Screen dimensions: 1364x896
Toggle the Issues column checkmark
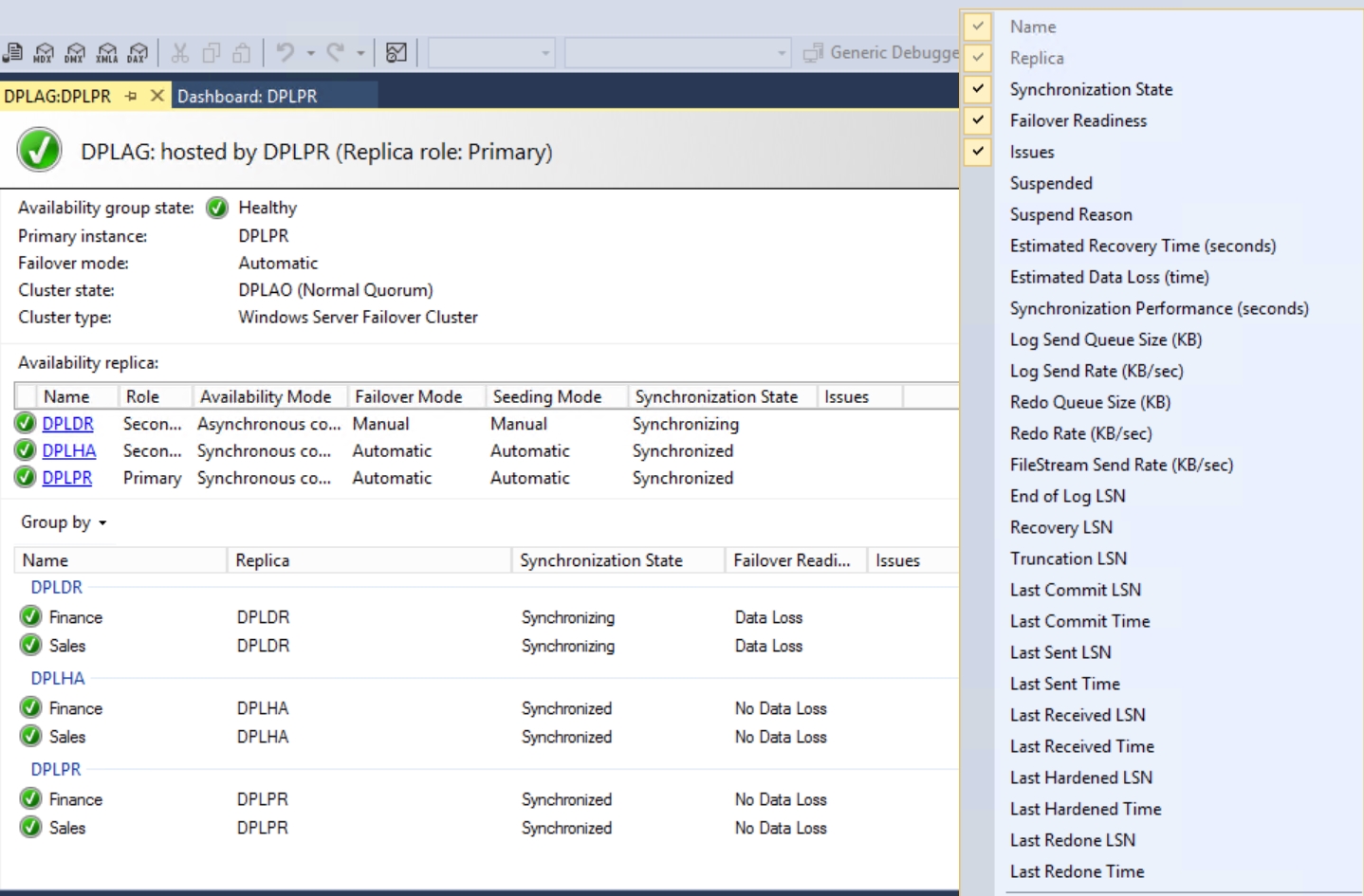978,152
